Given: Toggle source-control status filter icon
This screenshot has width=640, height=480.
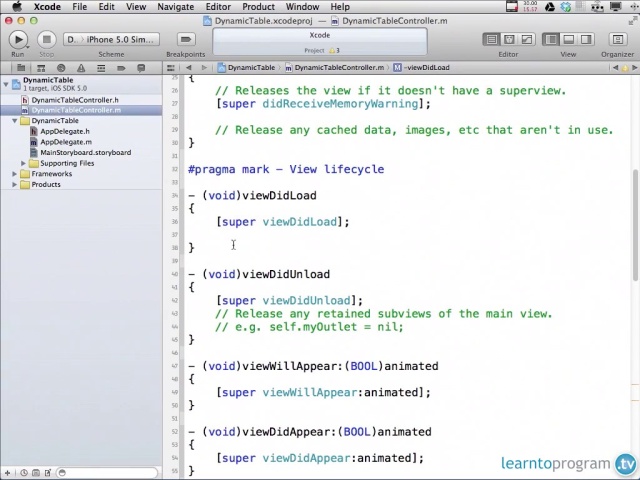Looking at the screenshot, I should (x=36, y=473).
